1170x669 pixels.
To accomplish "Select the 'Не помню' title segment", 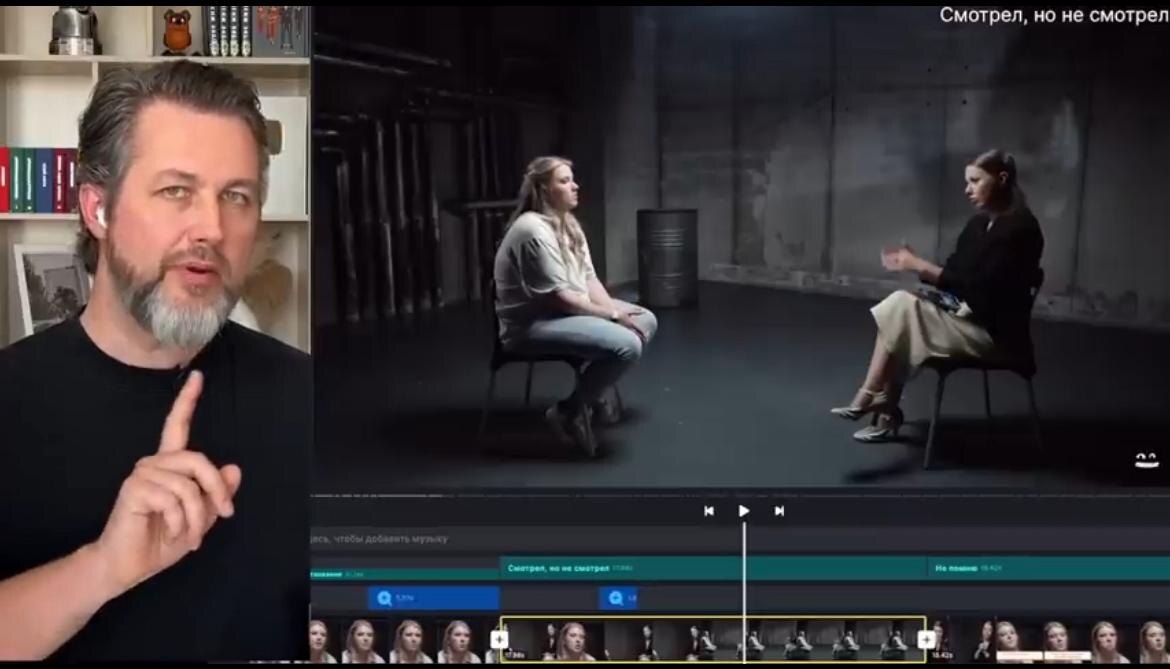I will pyautogui.click(x=1049, y=568).
